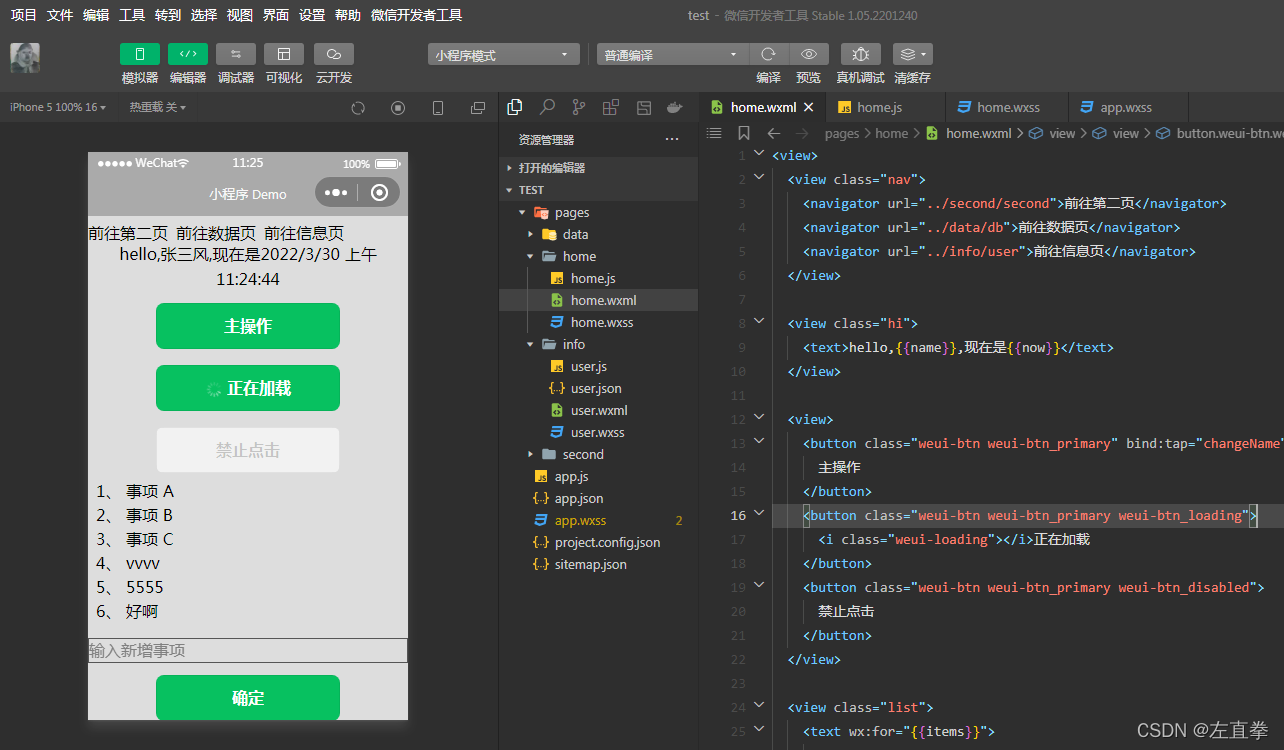Open the 编辑 menu
The width and height of the screenshot is (1284, 750).
96,15
